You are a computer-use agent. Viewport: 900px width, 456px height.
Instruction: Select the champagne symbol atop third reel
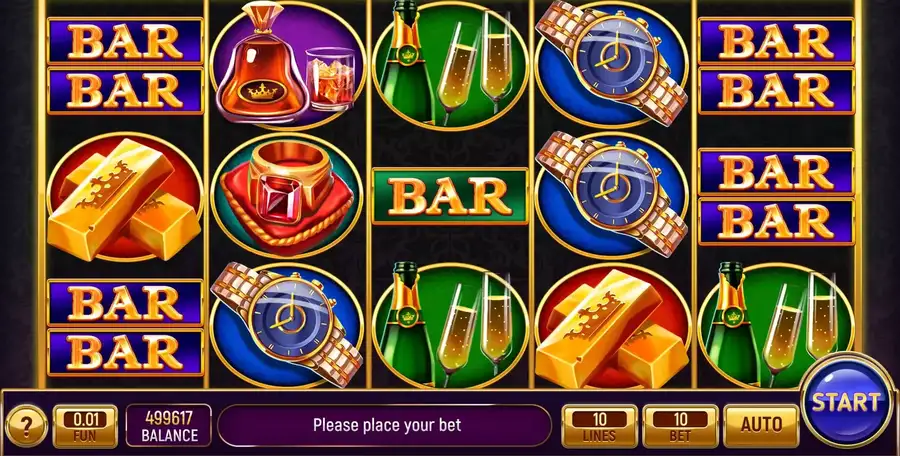coord(449,63)
